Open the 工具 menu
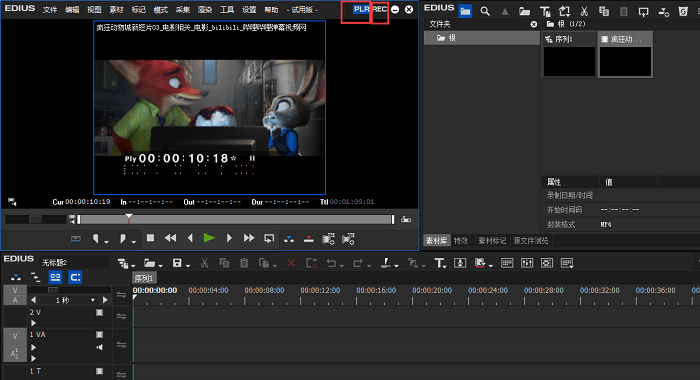 [x=227, y=9]
